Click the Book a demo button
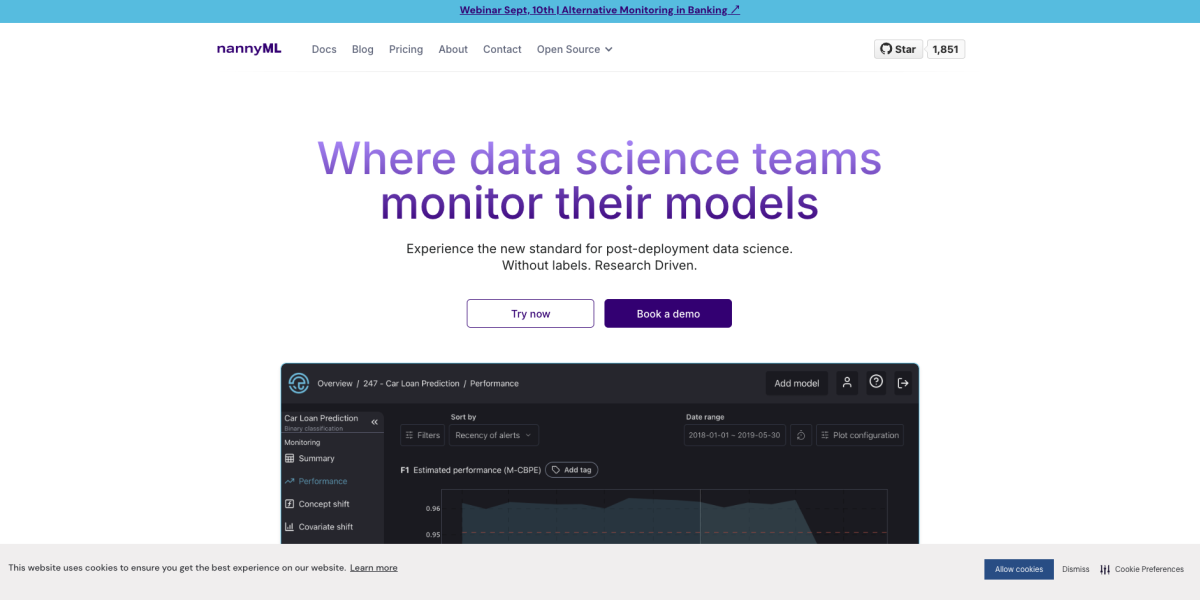This screenshot has width=1200, height=600. pyautogui.click(x=668, y=314)
